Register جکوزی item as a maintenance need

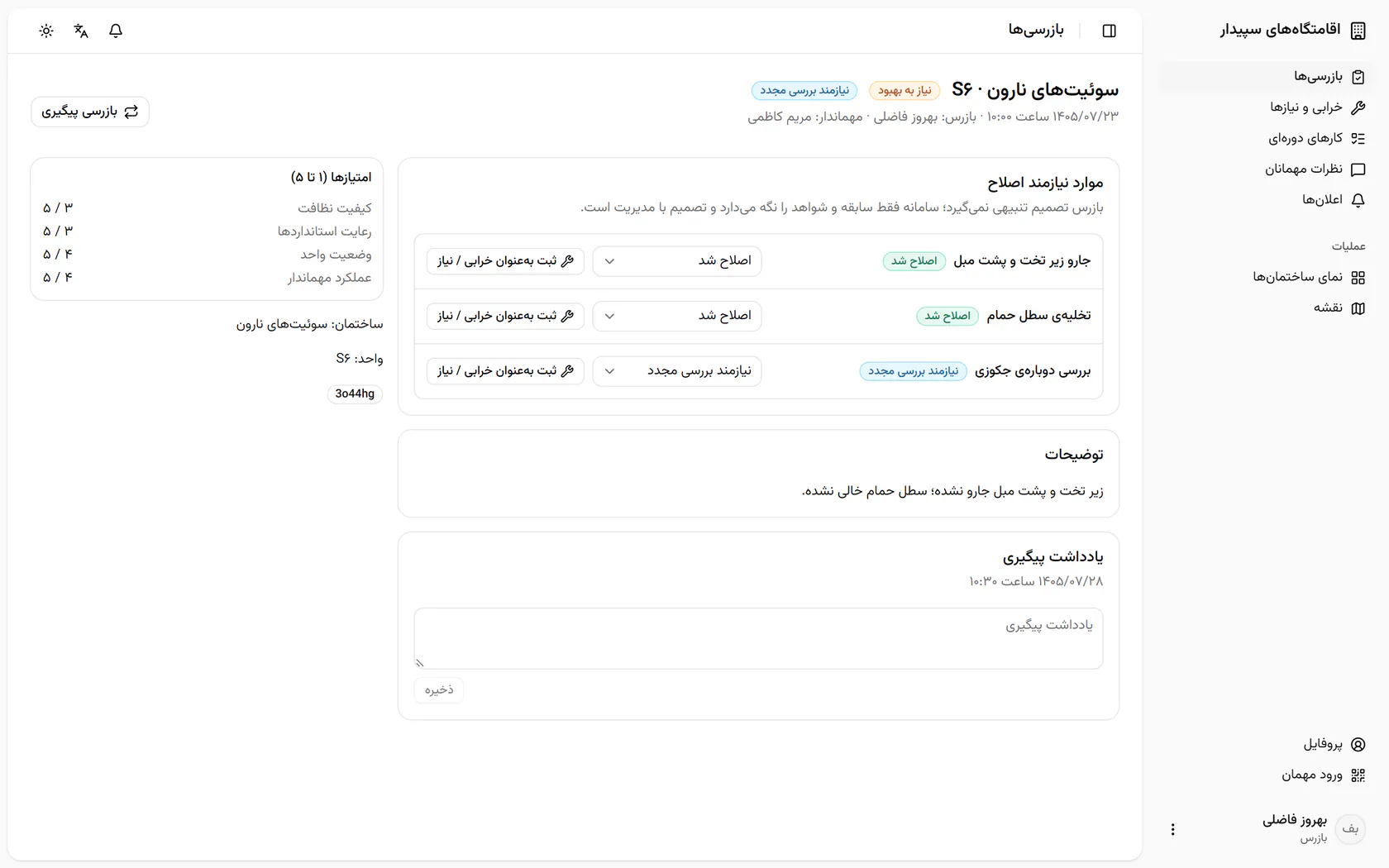click(x=505, y=371)
